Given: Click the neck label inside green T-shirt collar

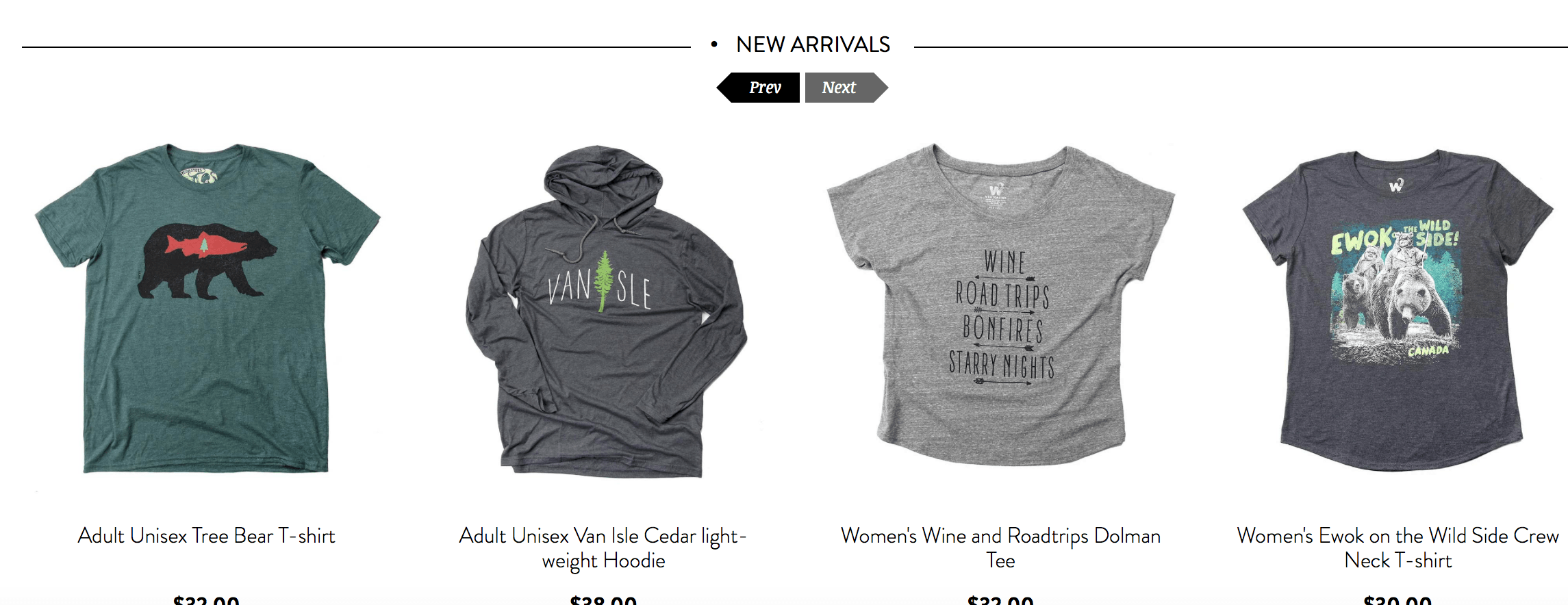Looking at the screenshot, I should click(x=199, y=175).
